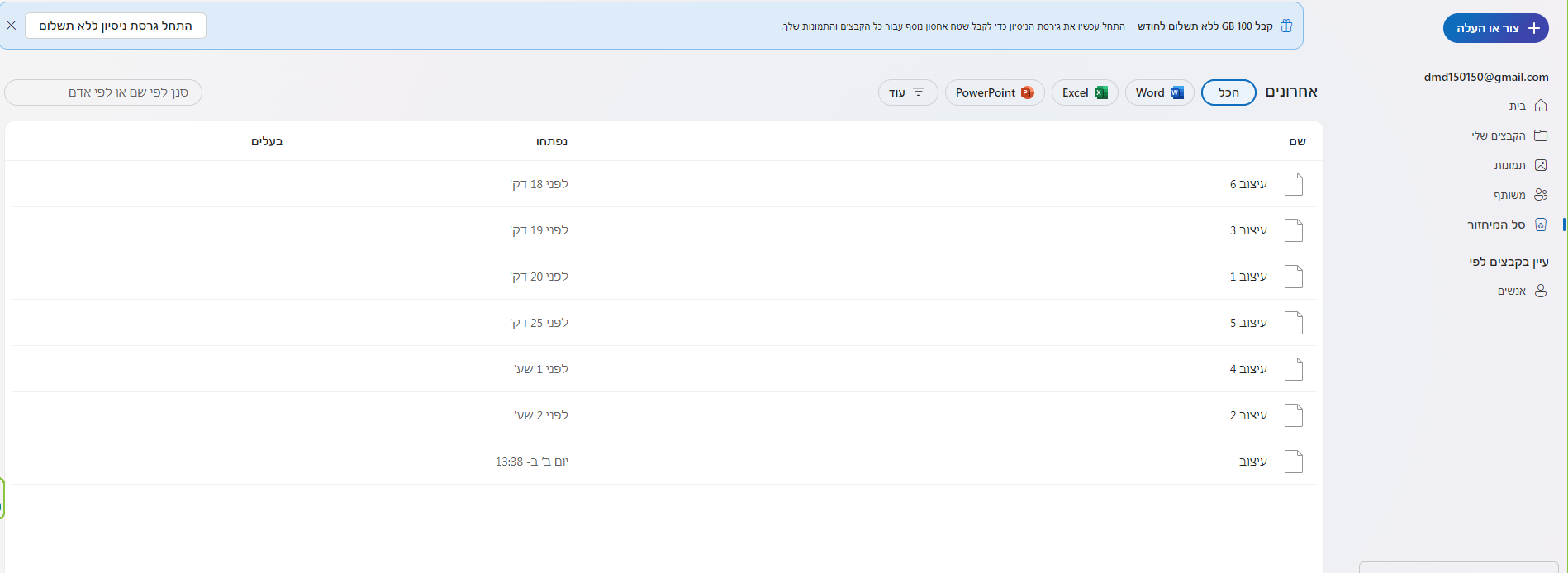Click the Photos icon in the sidebar
Image resolution: width=1568 pixels, height=573 pixels.
[x=1540, y=165]
